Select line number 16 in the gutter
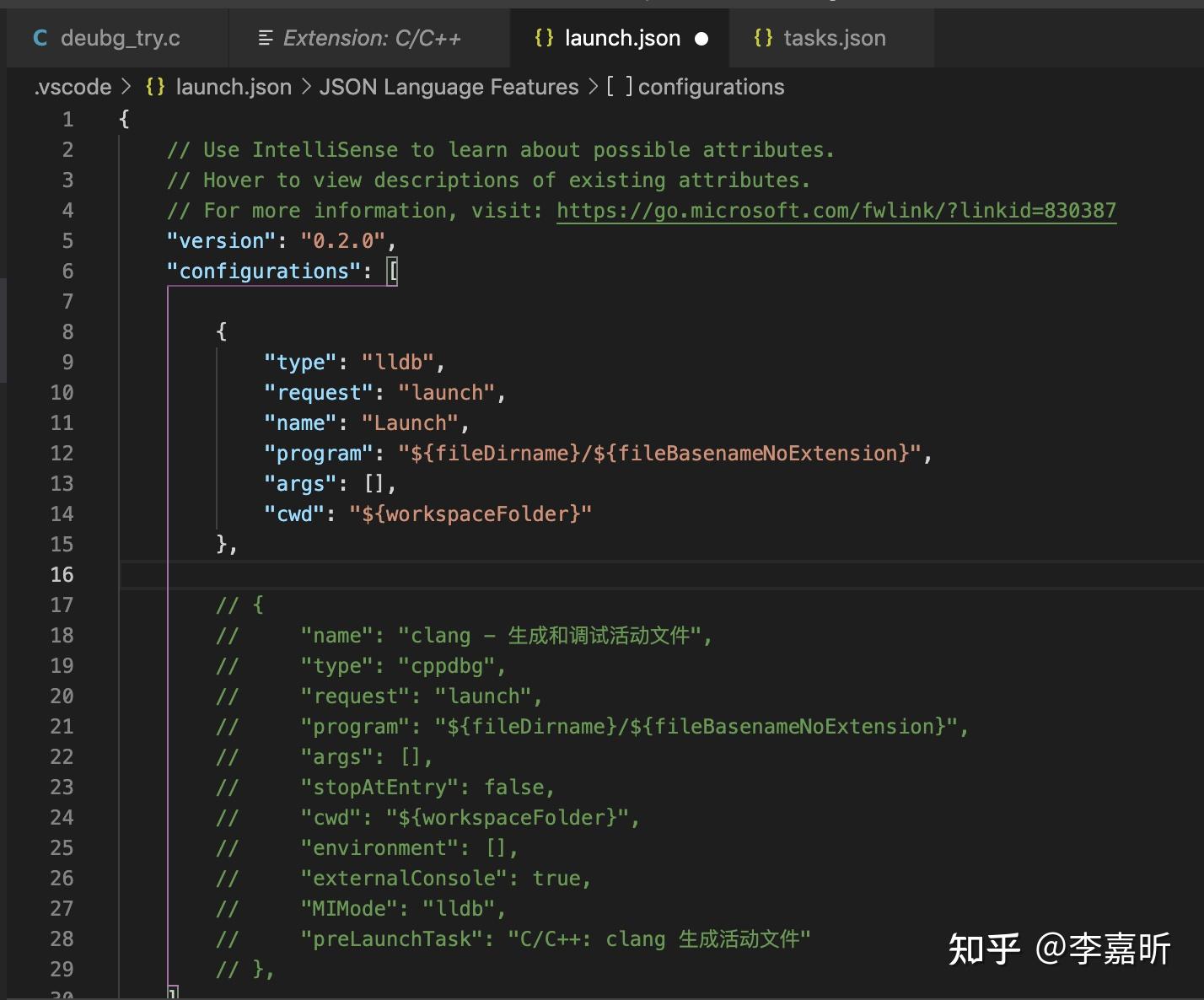 point(62,574)
